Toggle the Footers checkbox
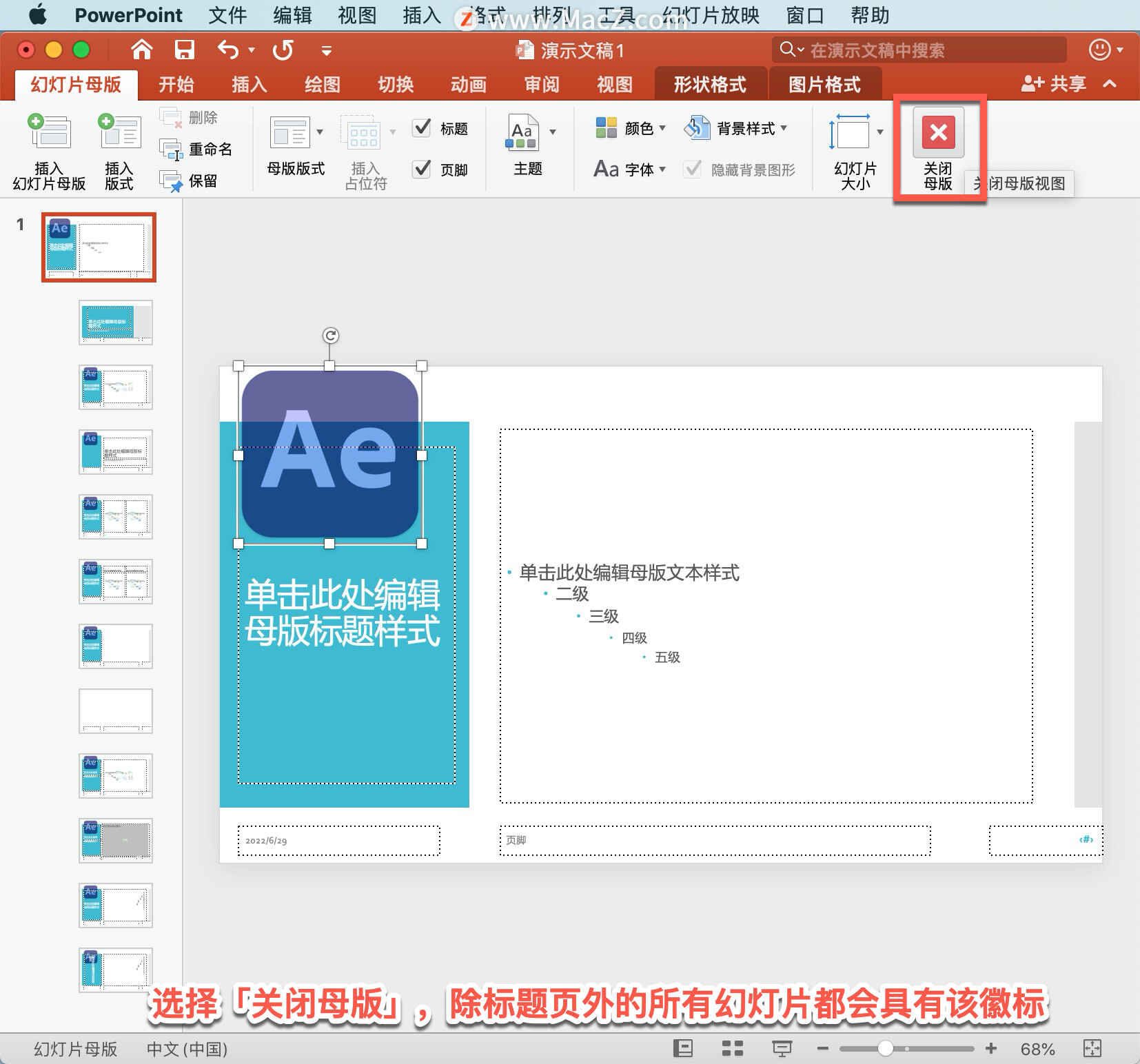Image resolution: width=1140 pixels, height=1064 pixels. pyautogui.click(x=422, y=169)
